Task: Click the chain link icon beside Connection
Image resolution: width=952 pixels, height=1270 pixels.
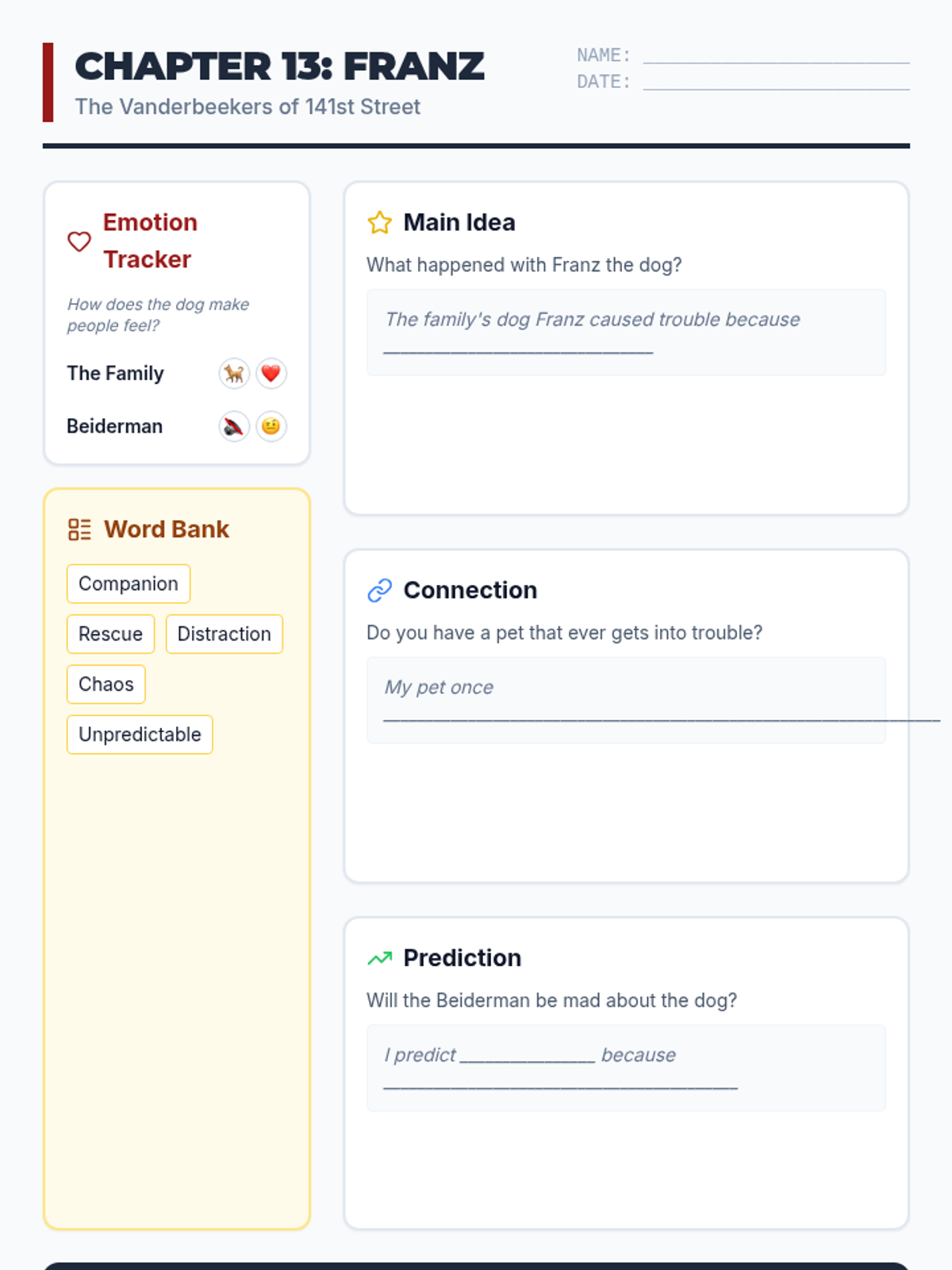Action: tap(380, 591)
